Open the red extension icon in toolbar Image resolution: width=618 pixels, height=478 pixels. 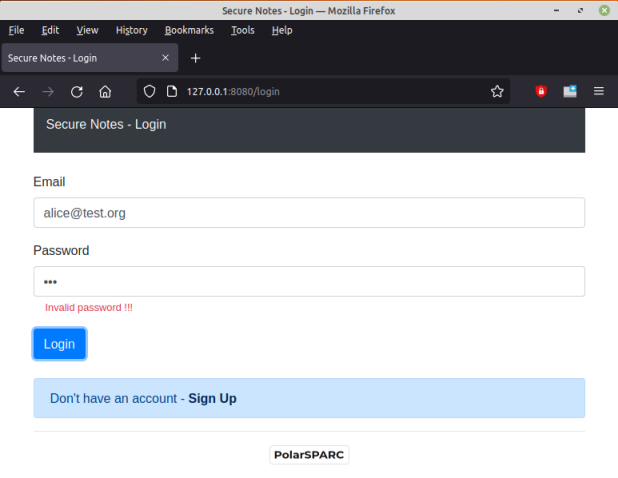541,91
